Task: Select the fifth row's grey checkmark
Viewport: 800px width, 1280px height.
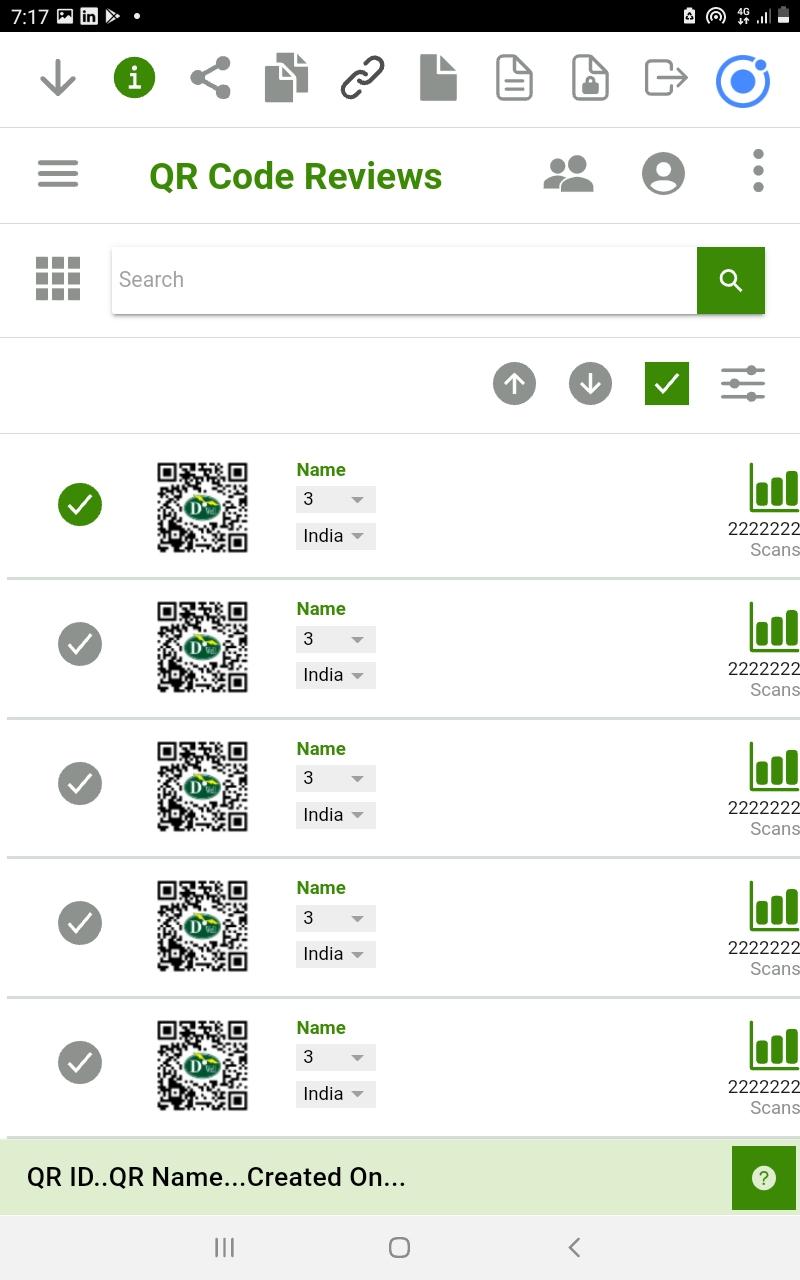Action: 80,1062
